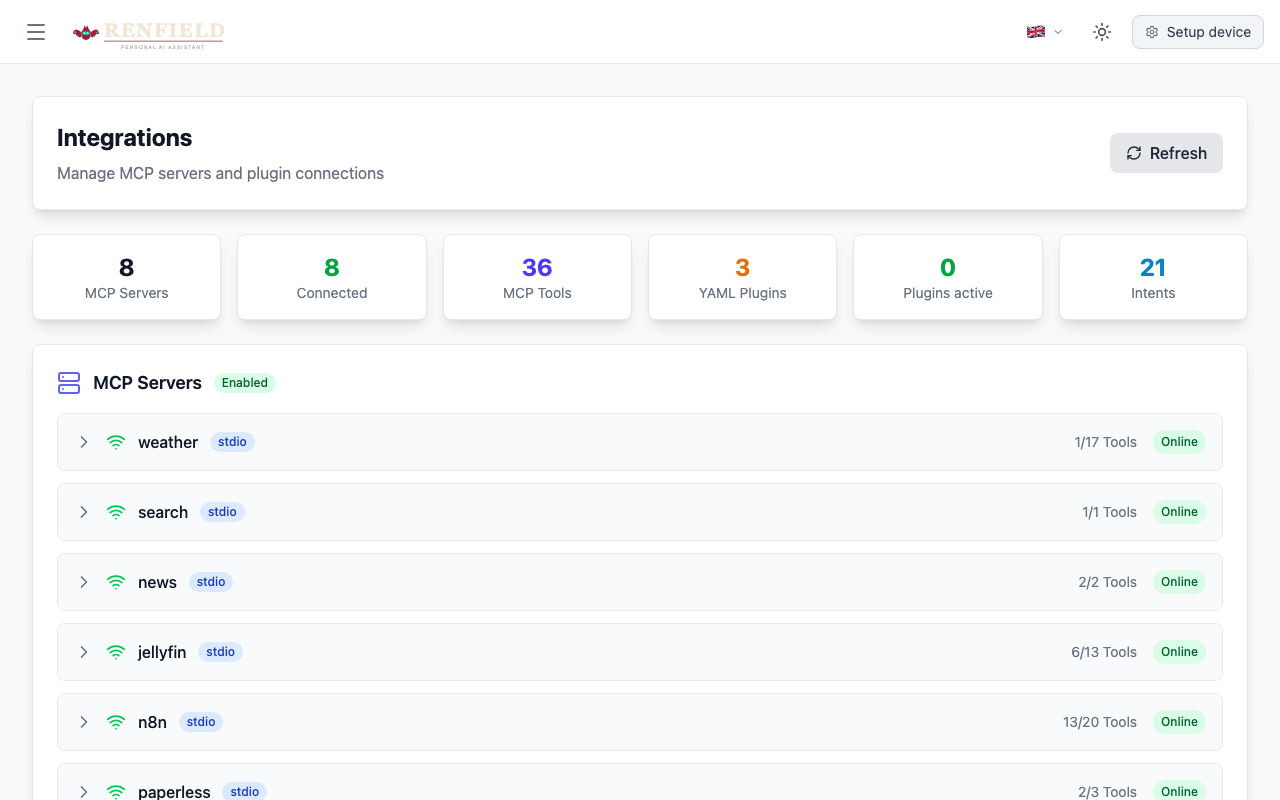Screen dimensions: 1280x800
Task: Expand the weather server entry
Action: [x=84, y=442]
